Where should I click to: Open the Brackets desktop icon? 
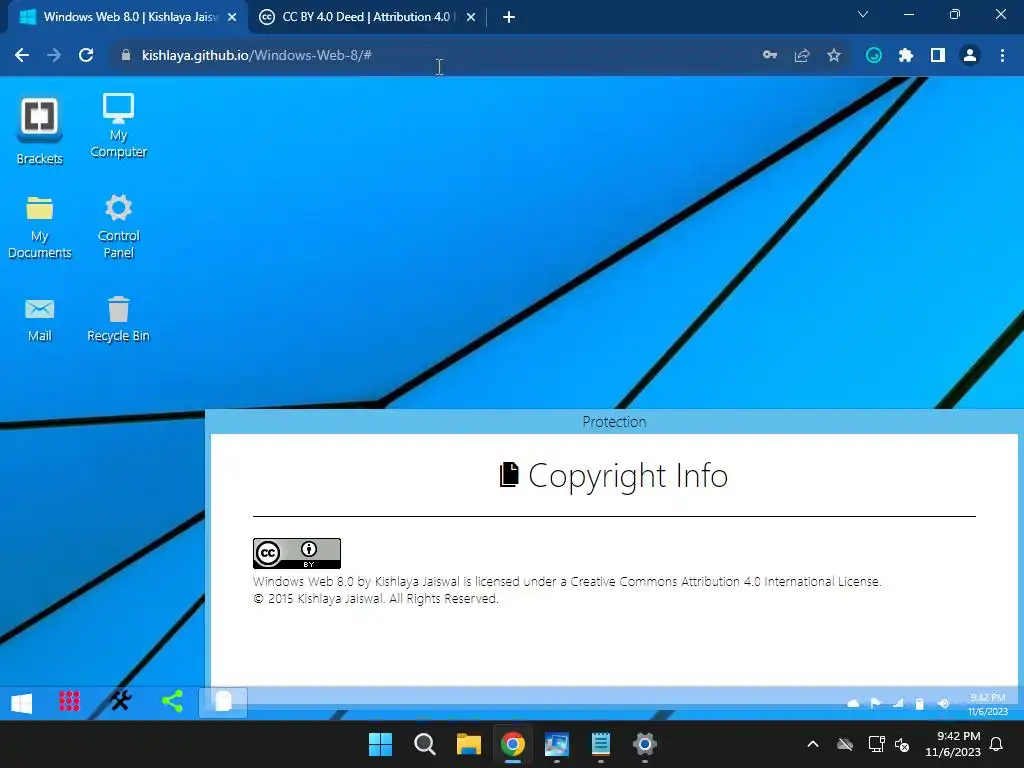[39, 131]
